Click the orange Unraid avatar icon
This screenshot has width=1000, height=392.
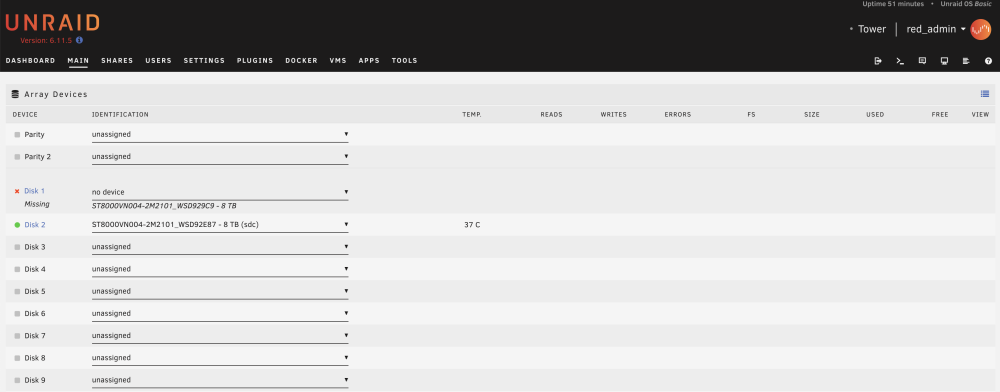980,29
